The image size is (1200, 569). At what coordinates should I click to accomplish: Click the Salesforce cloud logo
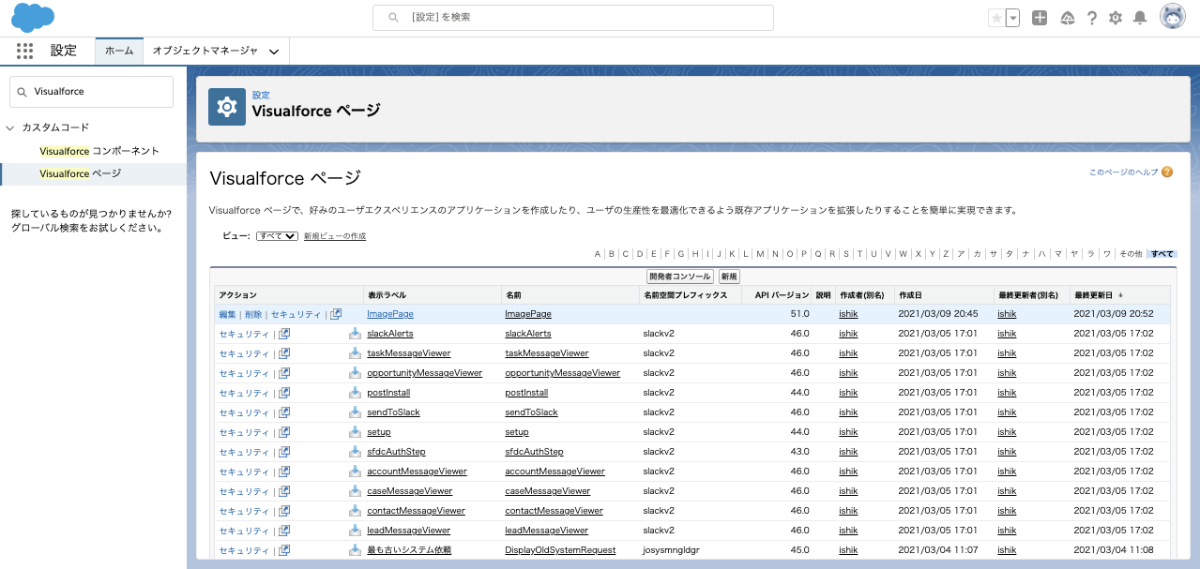(x=33, y=17)
